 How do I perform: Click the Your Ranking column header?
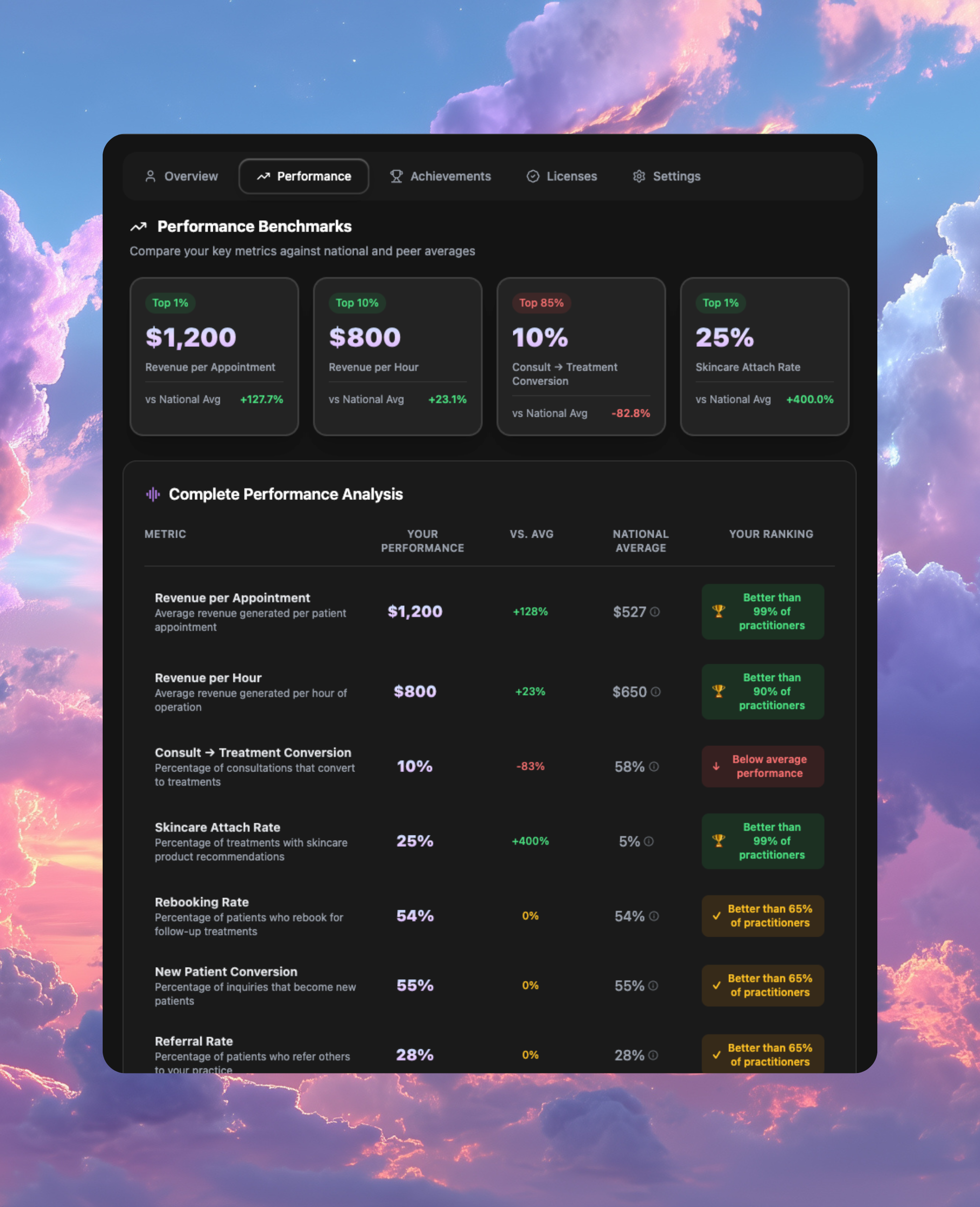coord(770,533)
